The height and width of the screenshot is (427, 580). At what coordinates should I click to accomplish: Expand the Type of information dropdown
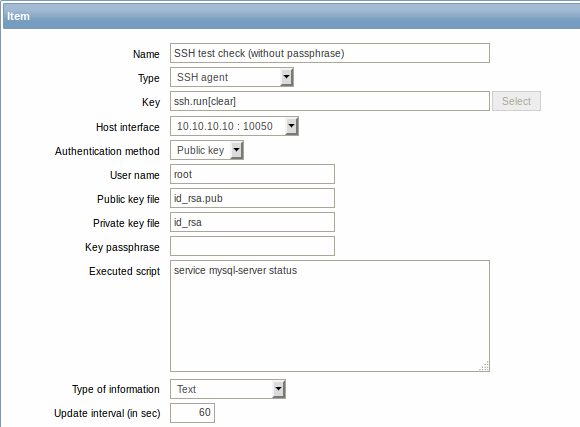(x=228, y=389)
